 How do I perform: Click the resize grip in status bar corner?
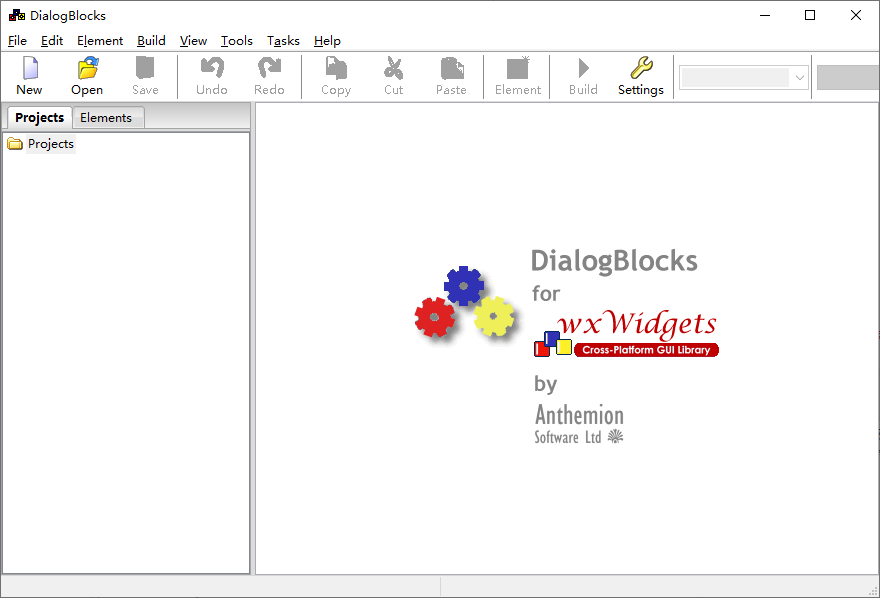point(873,591)
